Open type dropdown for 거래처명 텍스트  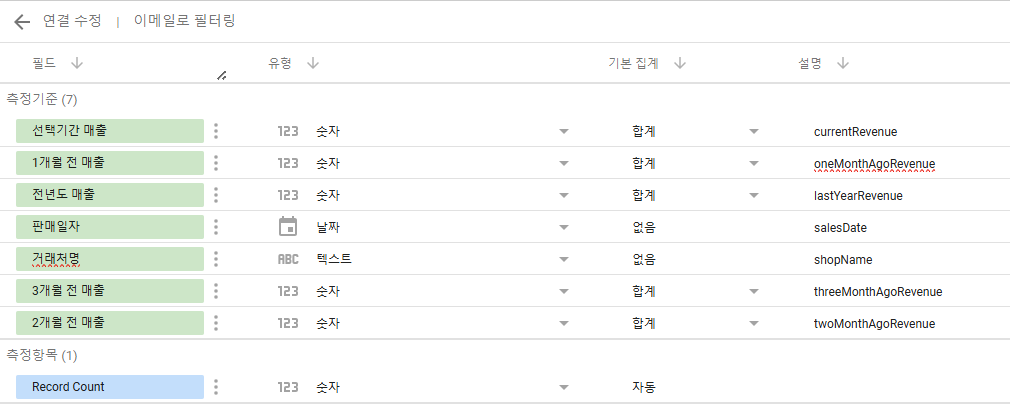tap(564, 259)
